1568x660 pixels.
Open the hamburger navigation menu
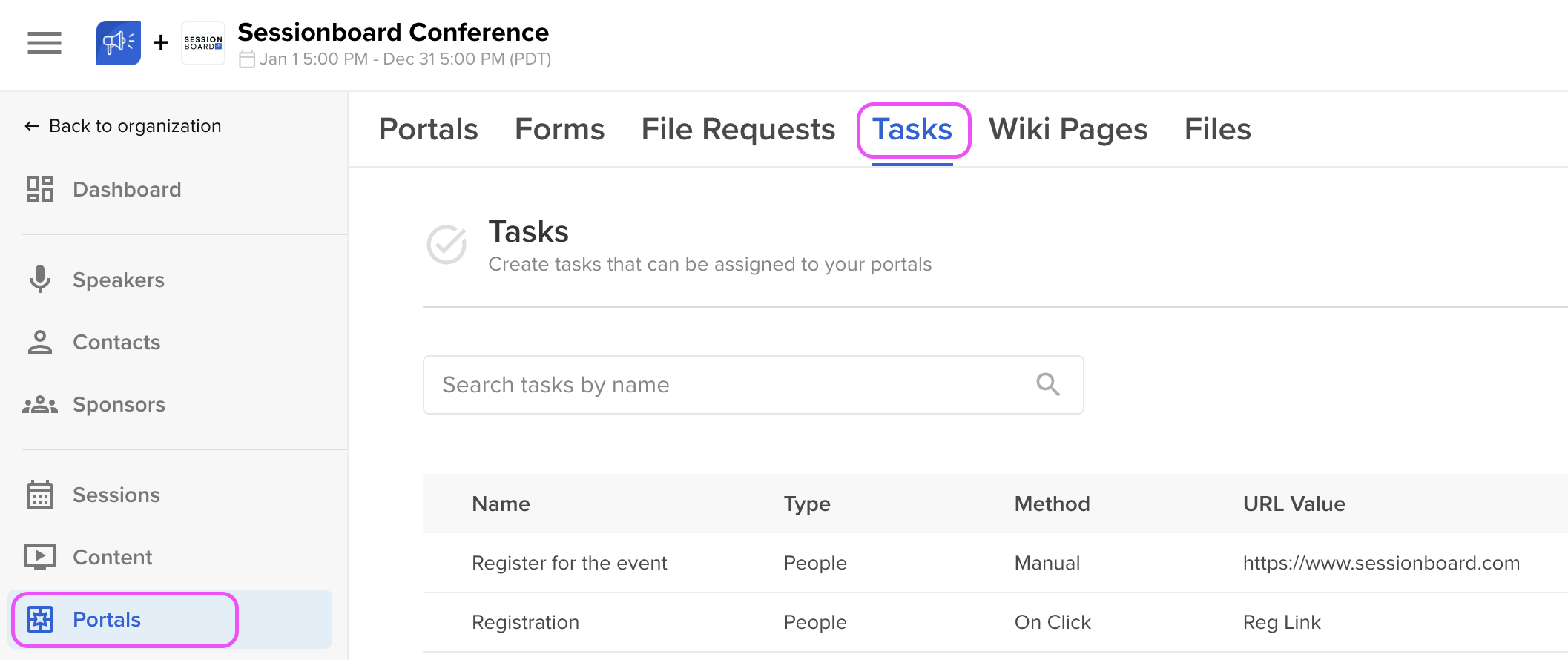point(45,43)
